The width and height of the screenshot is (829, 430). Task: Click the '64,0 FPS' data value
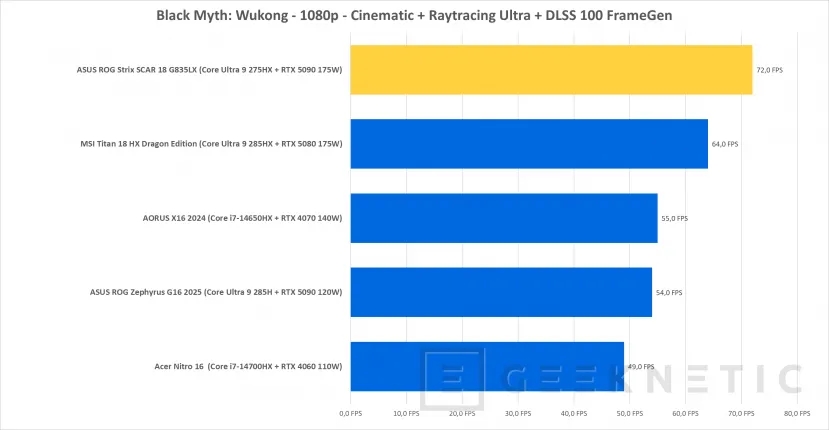click(x=725, y=144)
